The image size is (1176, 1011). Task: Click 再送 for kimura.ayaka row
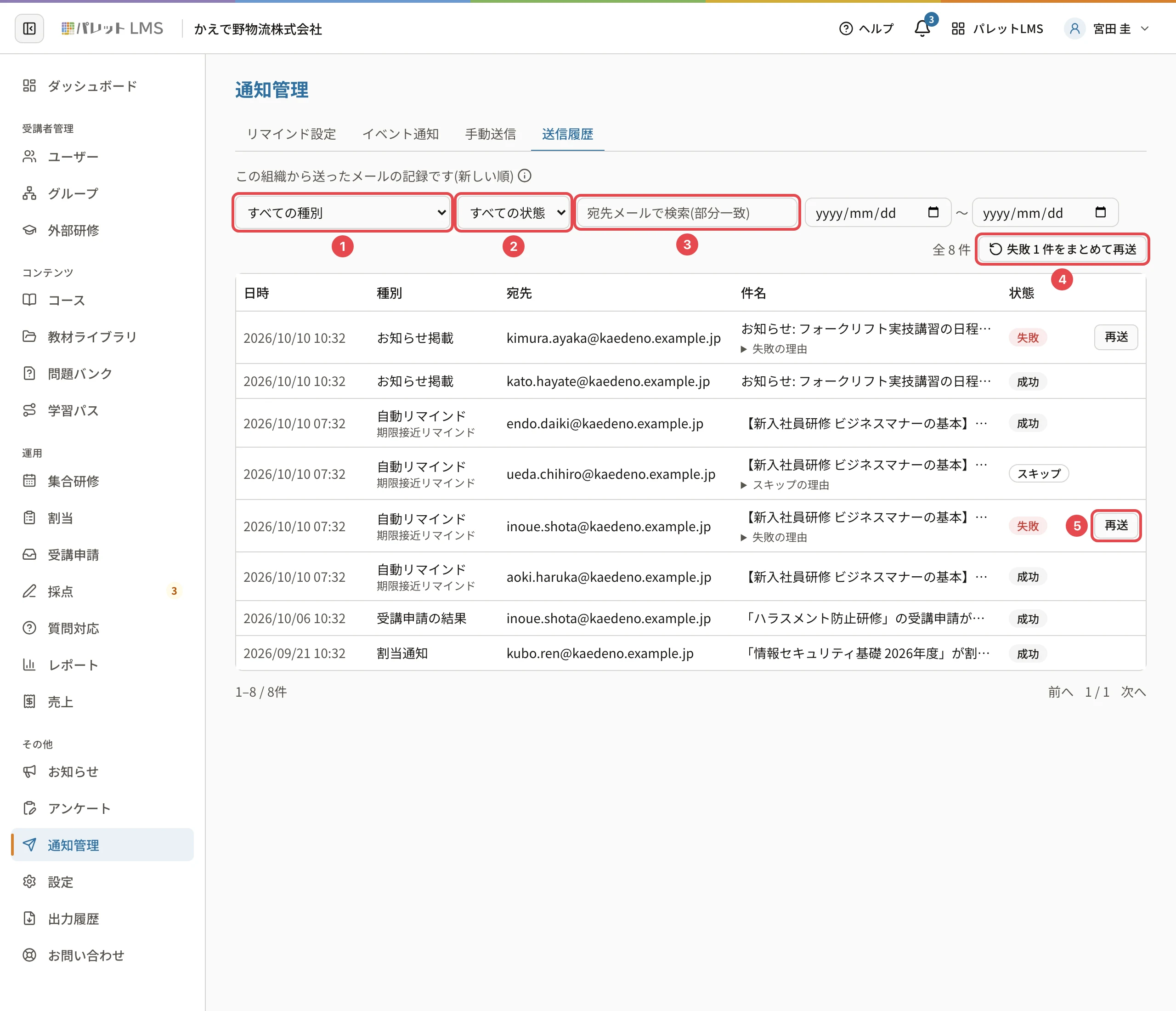(x=1116, y=337)
